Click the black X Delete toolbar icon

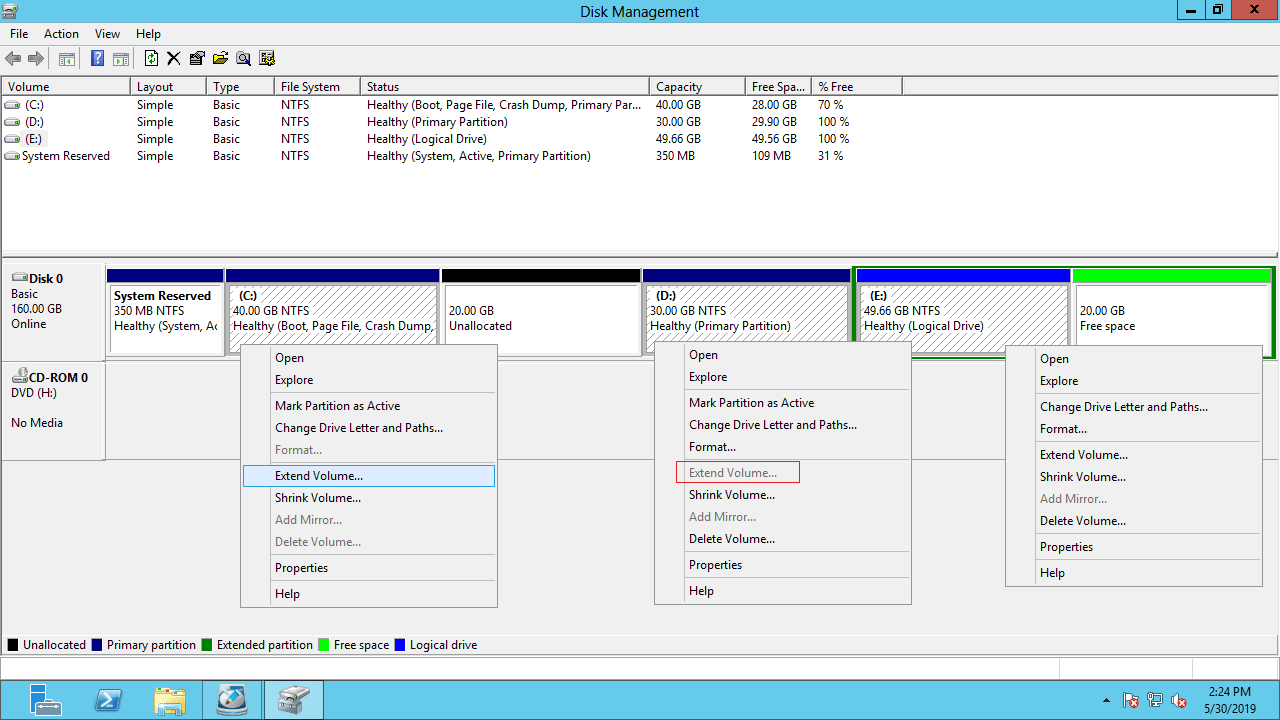tap(174, 59)
